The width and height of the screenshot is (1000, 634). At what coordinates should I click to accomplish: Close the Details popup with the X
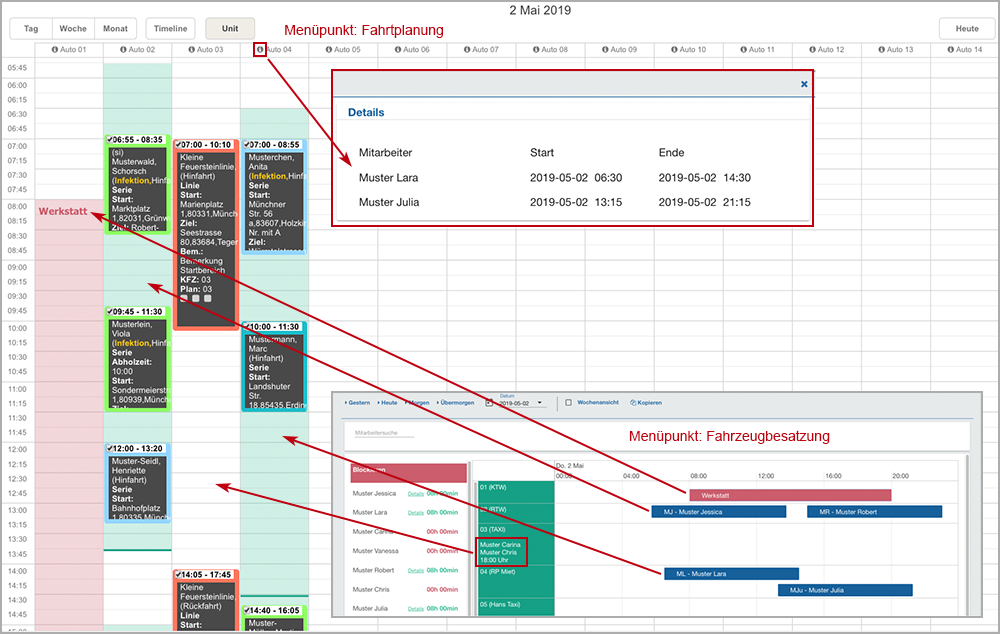tap(804, 85)
